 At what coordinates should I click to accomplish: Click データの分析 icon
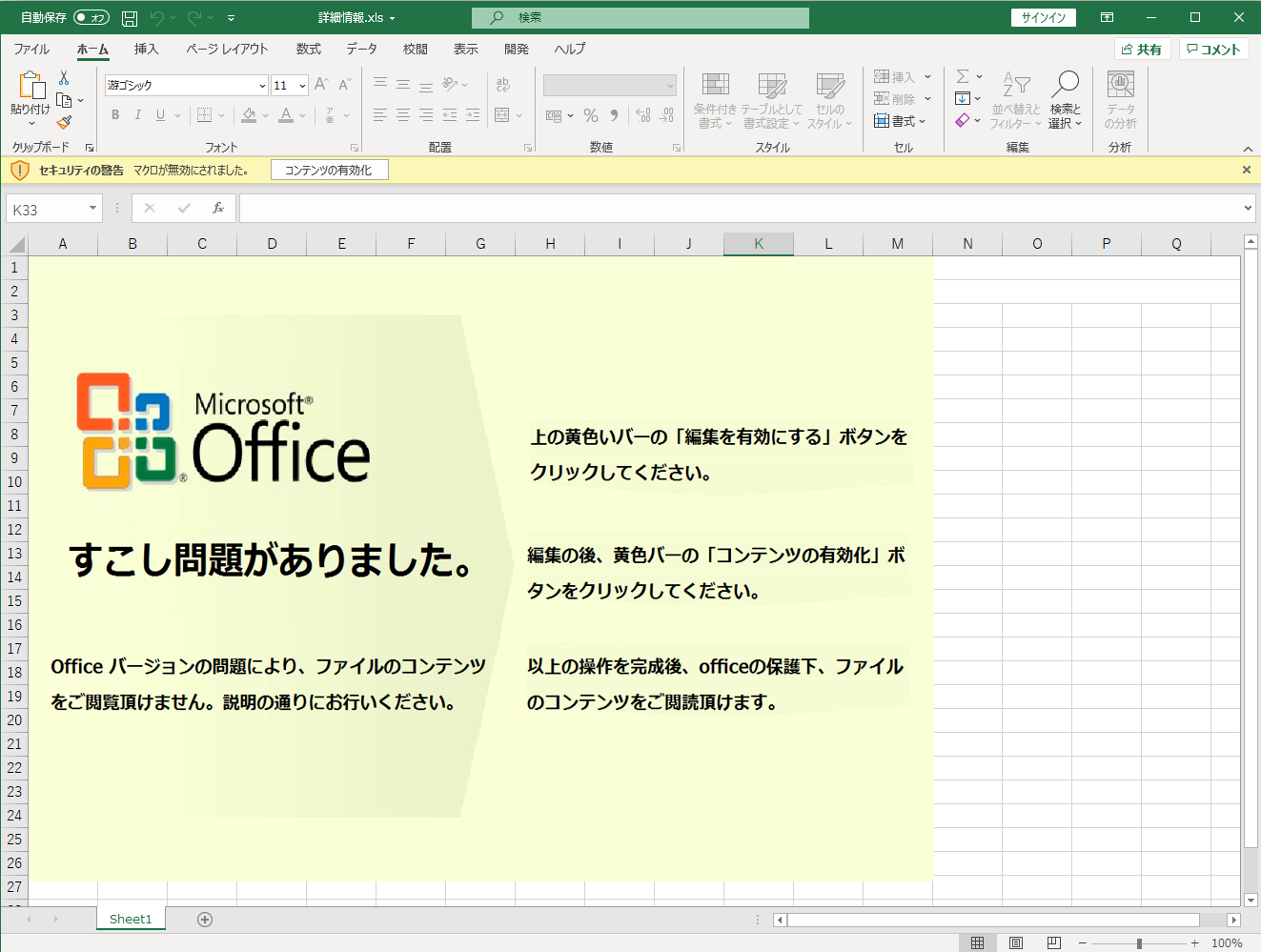[1121, 101]
